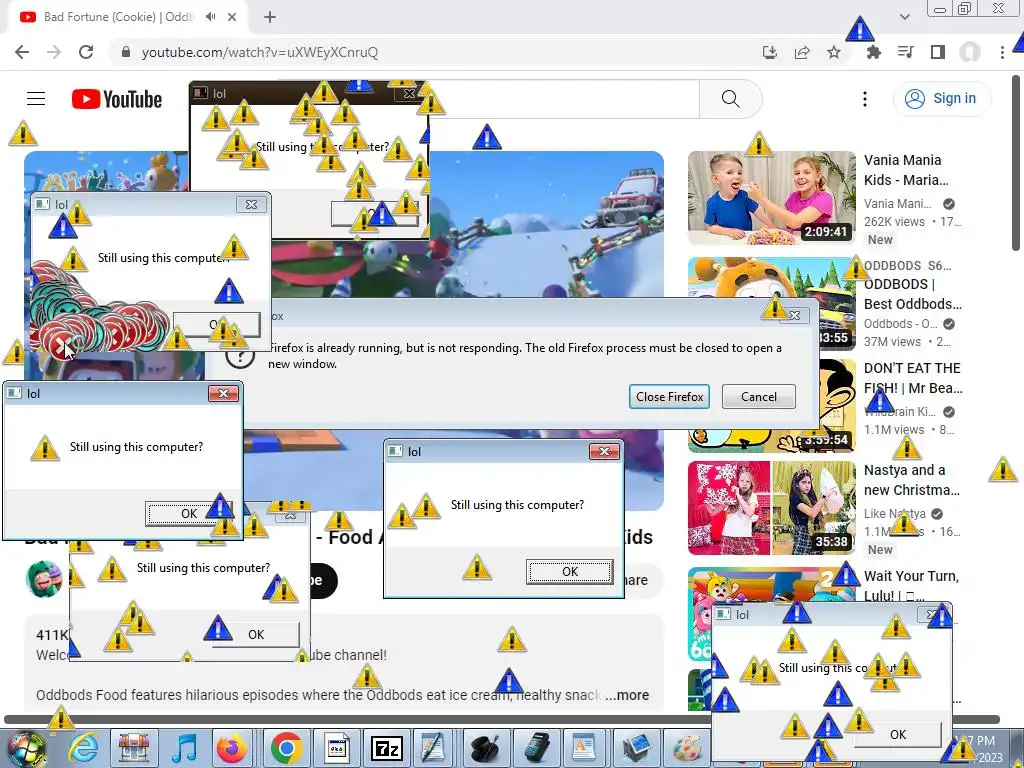The image size is (1024, 768).
Task: Reload the YouTube page
Action: point(86,52)
